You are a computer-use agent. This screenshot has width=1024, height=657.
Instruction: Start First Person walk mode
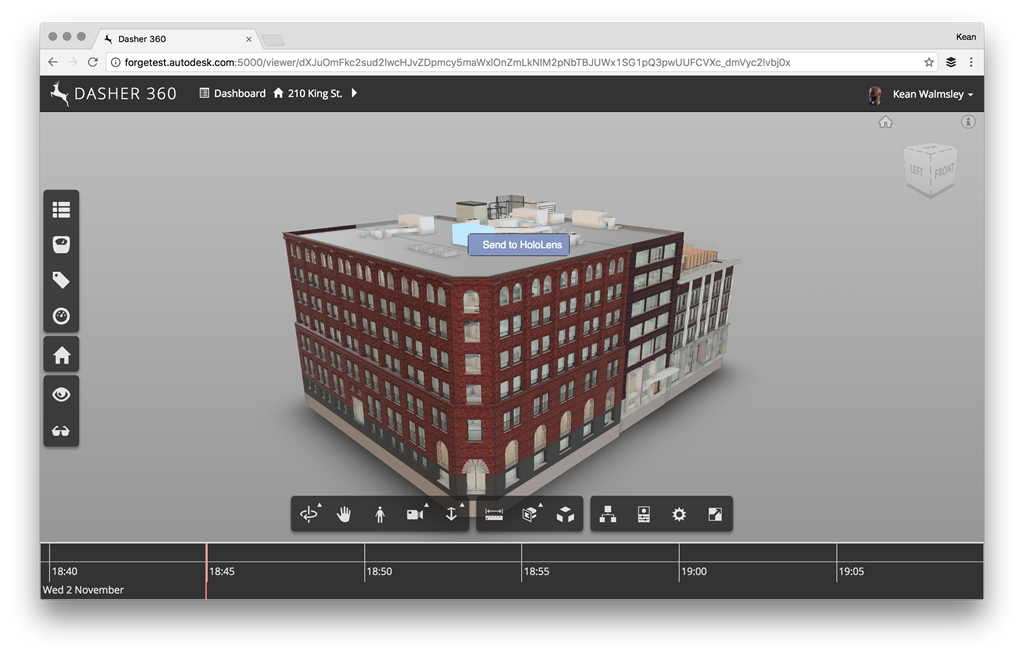tap(380, 514)
